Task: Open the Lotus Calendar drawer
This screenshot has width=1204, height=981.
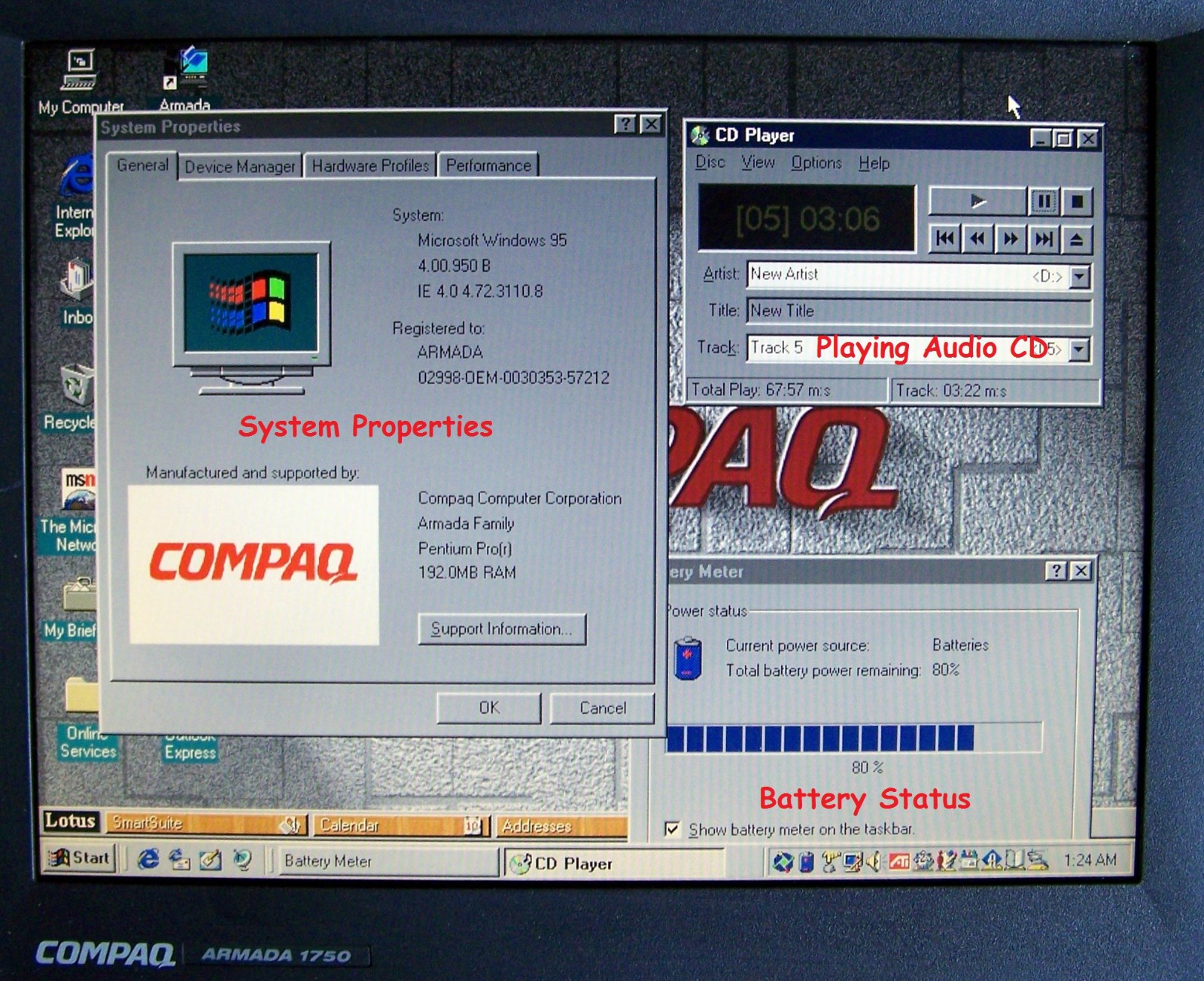Action: click(401, 826)
